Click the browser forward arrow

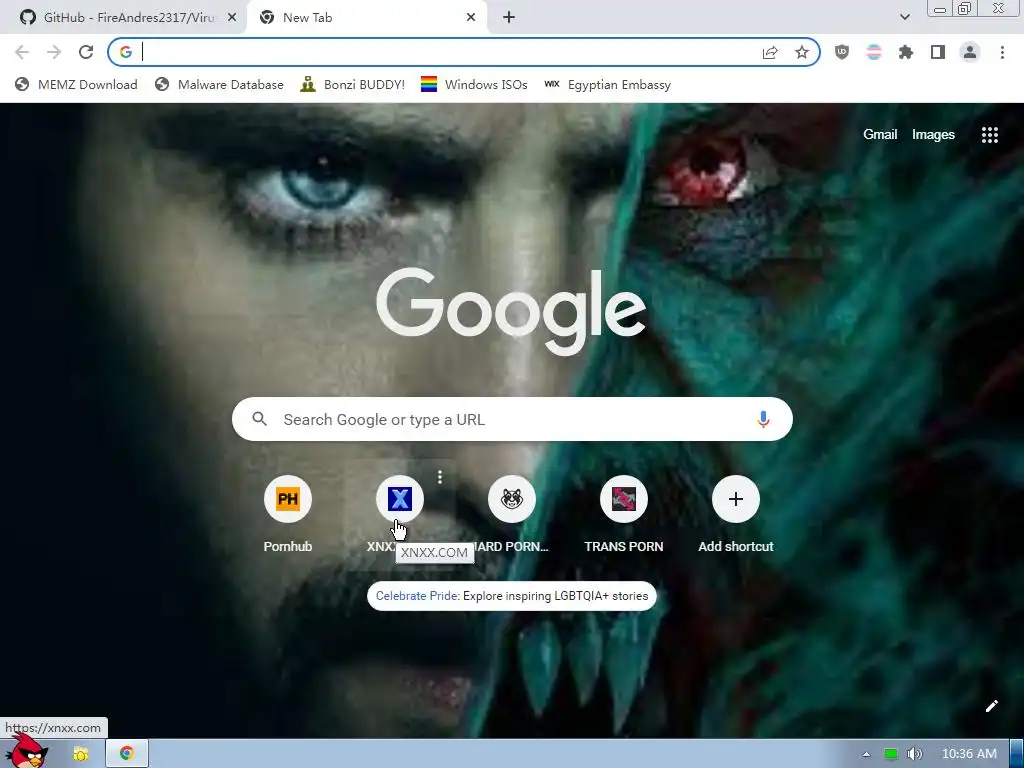tap(54, 52)
